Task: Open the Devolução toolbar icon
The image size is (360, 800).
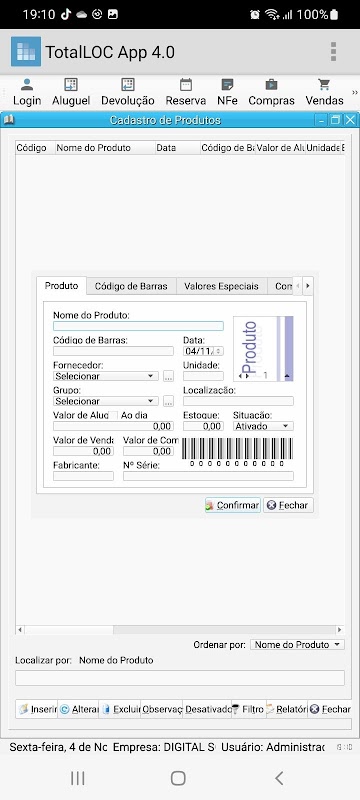Action: 127,85
